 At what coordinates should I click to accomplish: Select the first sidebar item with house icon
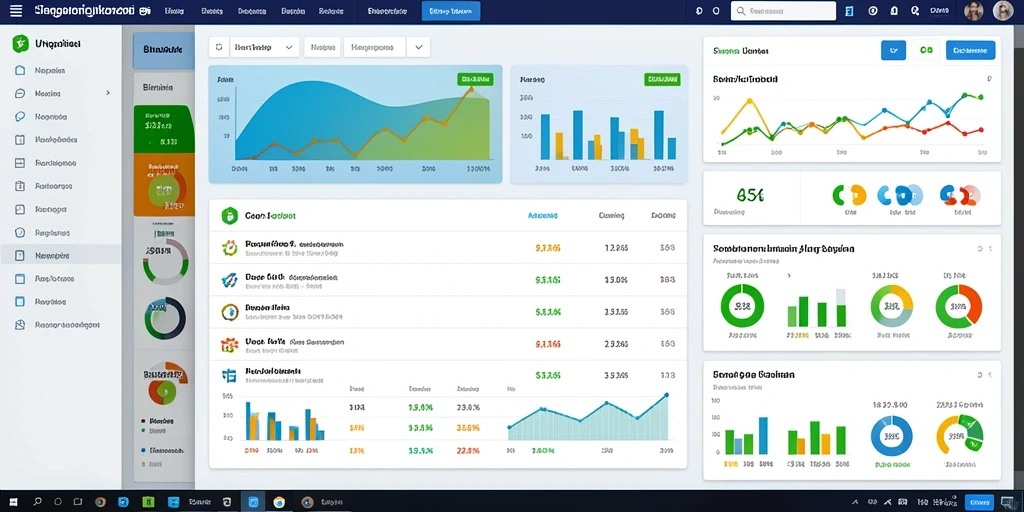coord(61,70)
